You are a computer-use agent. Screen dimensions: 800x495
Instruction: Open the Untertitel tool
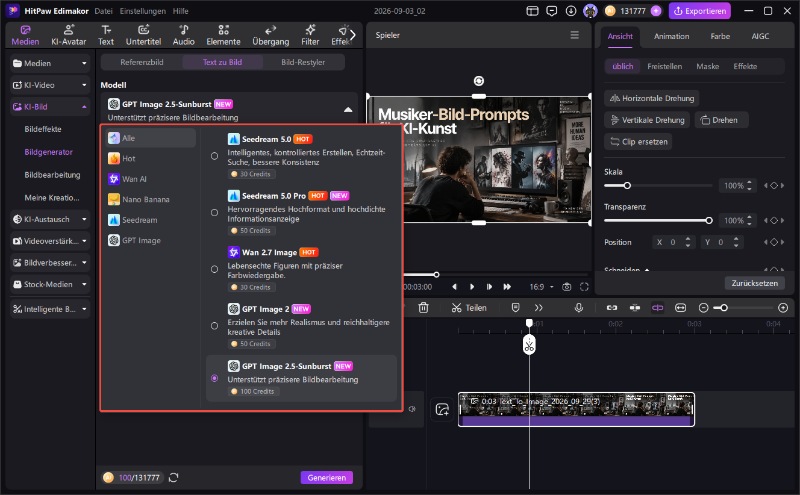pyautogui.click(x=143, y=35)
